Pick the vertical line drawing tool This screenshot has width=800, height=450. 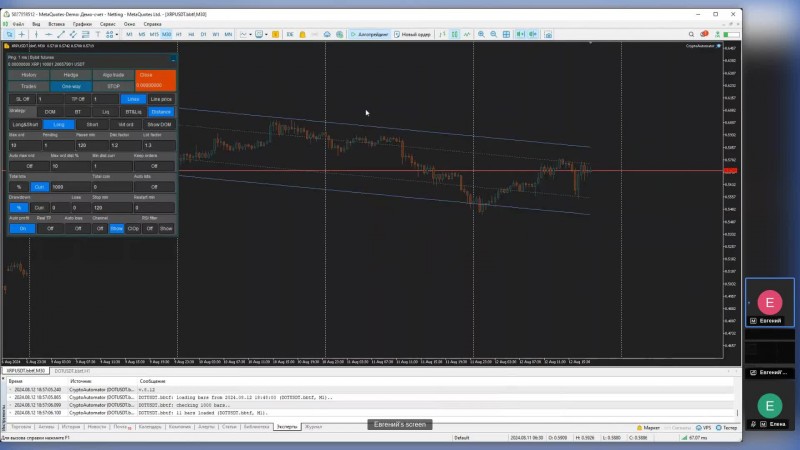36,34
